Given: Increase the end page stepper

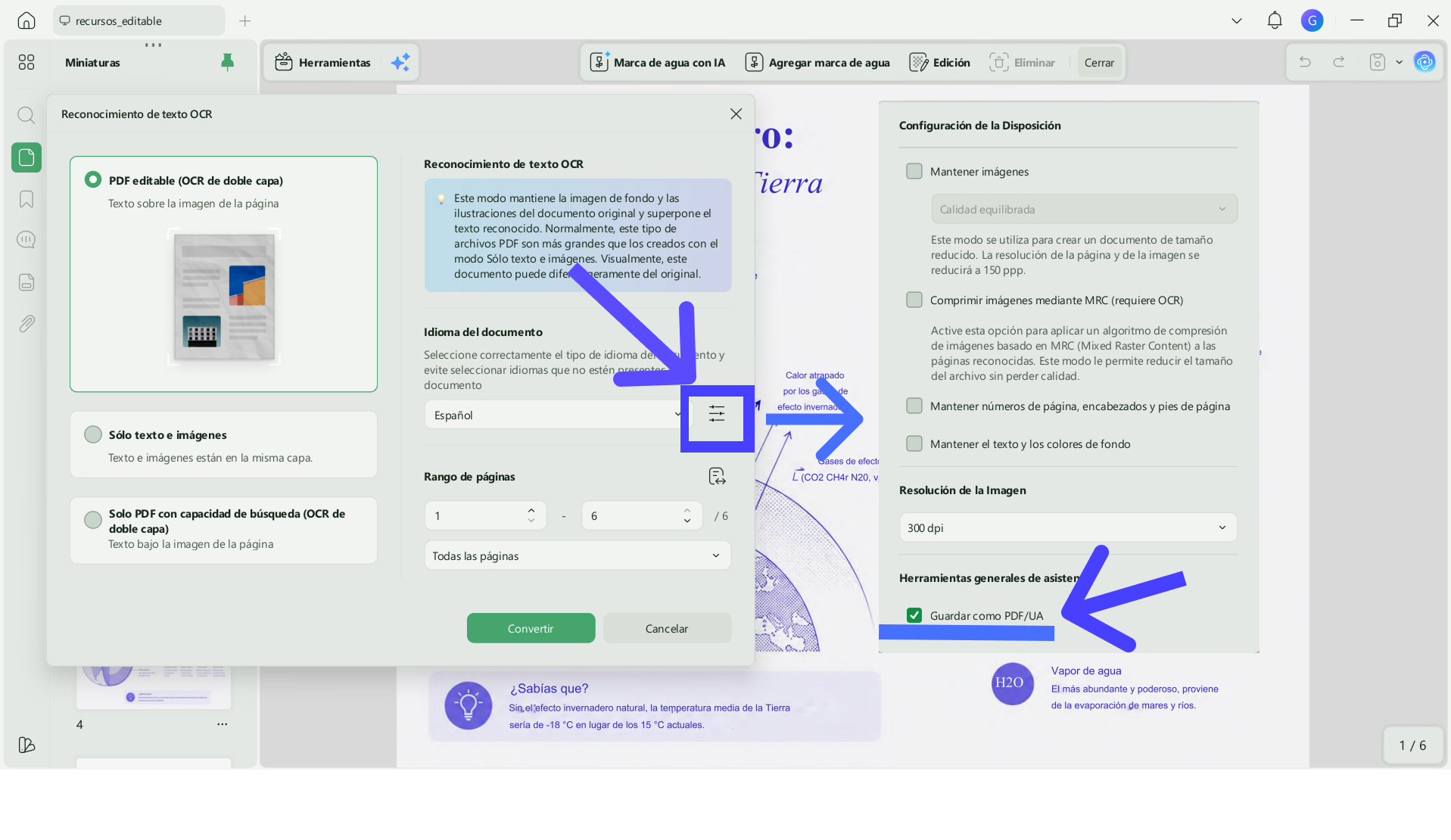Looking at the screenshot, I should click(687, 510).
